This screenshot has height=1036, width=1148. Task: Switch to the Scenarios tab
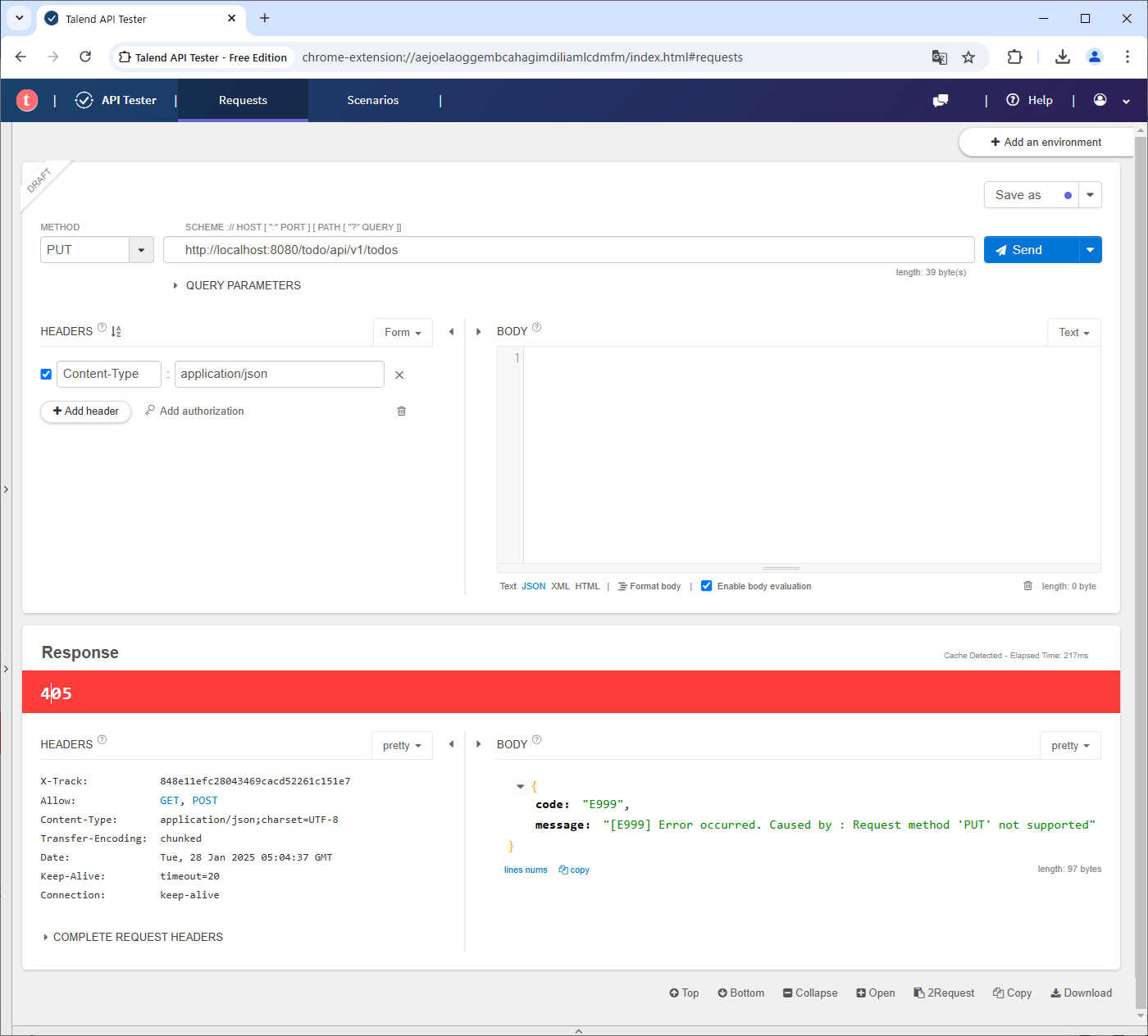tap(372, 100)
